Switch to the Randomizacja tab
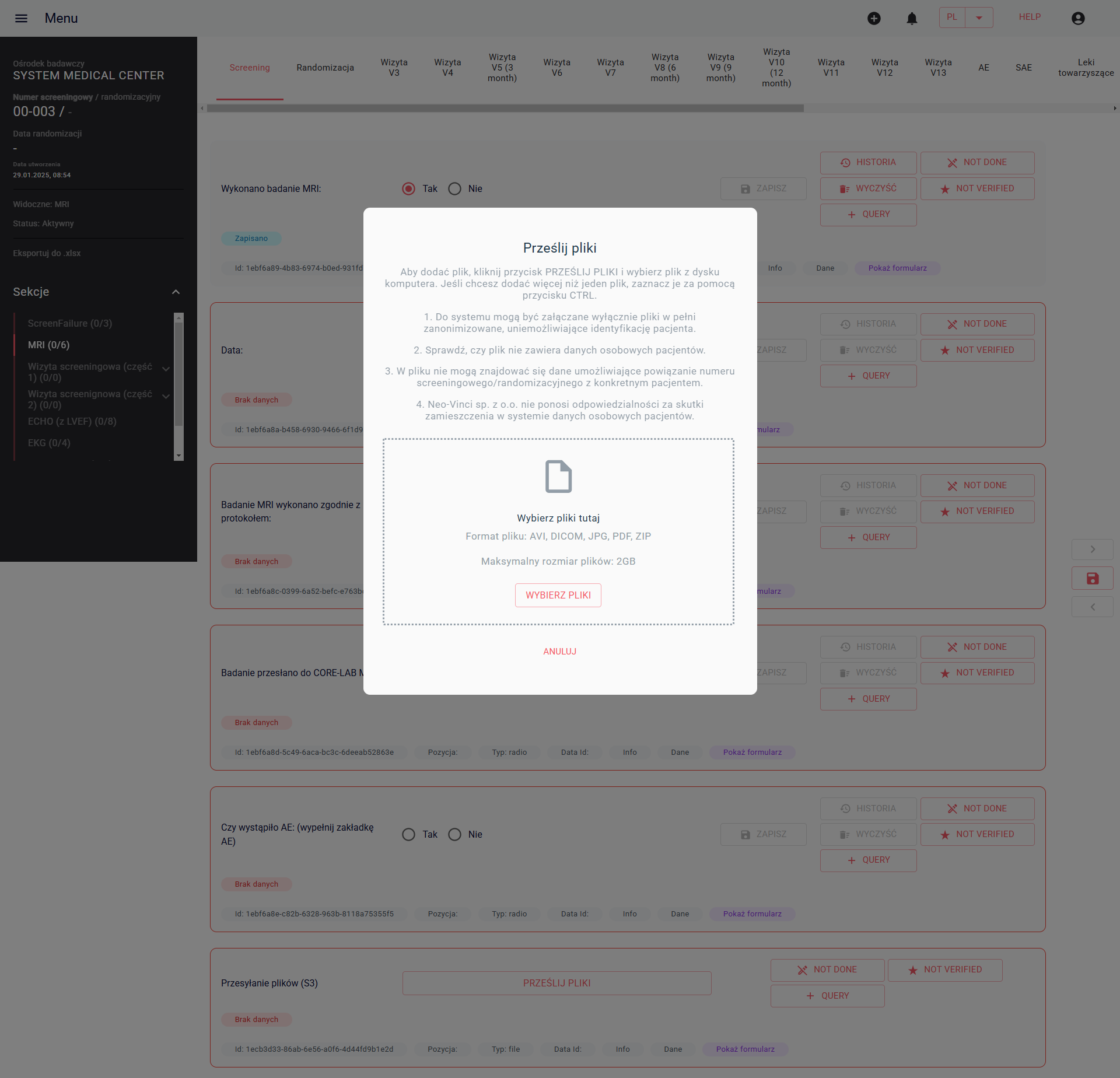Viewport: 1120px width, 1078px height. pyautogui.click(x=325, y=68)
